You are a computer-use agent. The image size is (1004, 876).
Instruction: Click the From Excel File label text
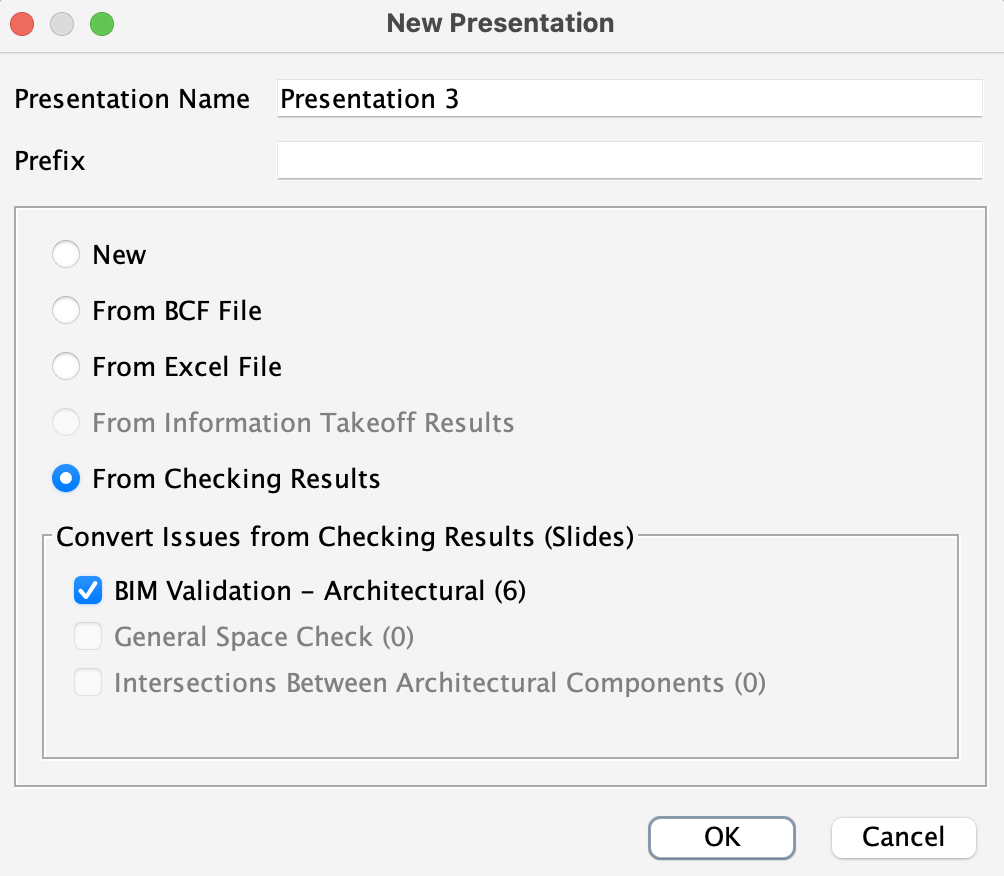tap(187, 367)
